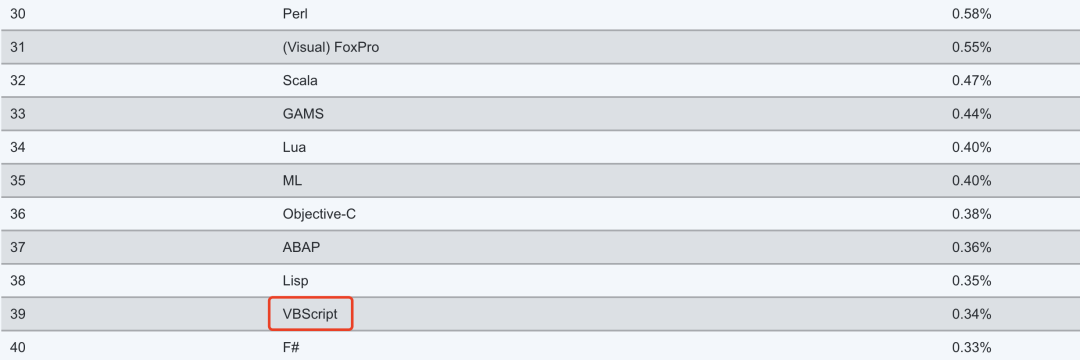Select the Lua language name

(294, 147)
